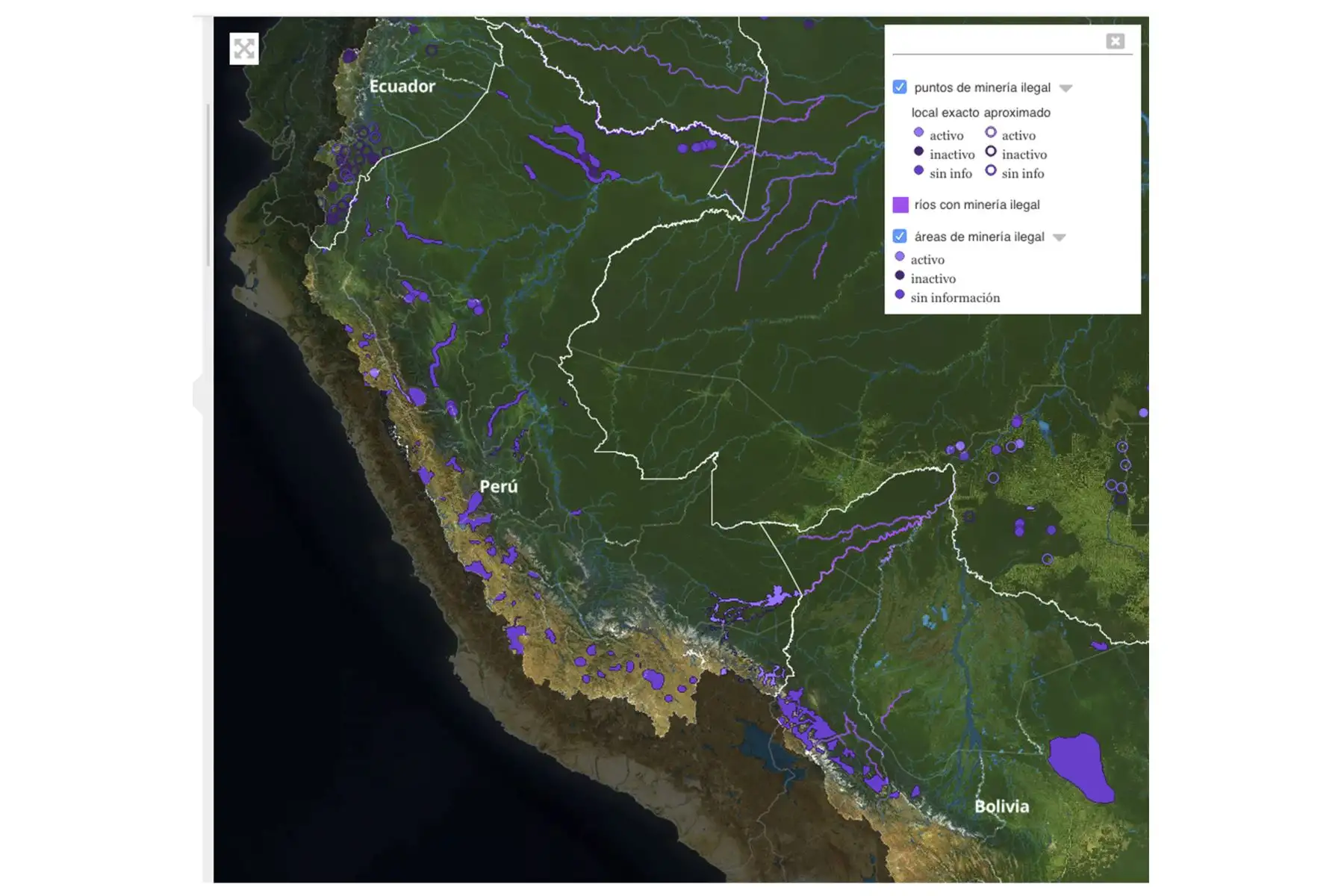Click the aproximado inactivo ring symbol
This screenshot has height=896, width=1344.
click(991, 151)
